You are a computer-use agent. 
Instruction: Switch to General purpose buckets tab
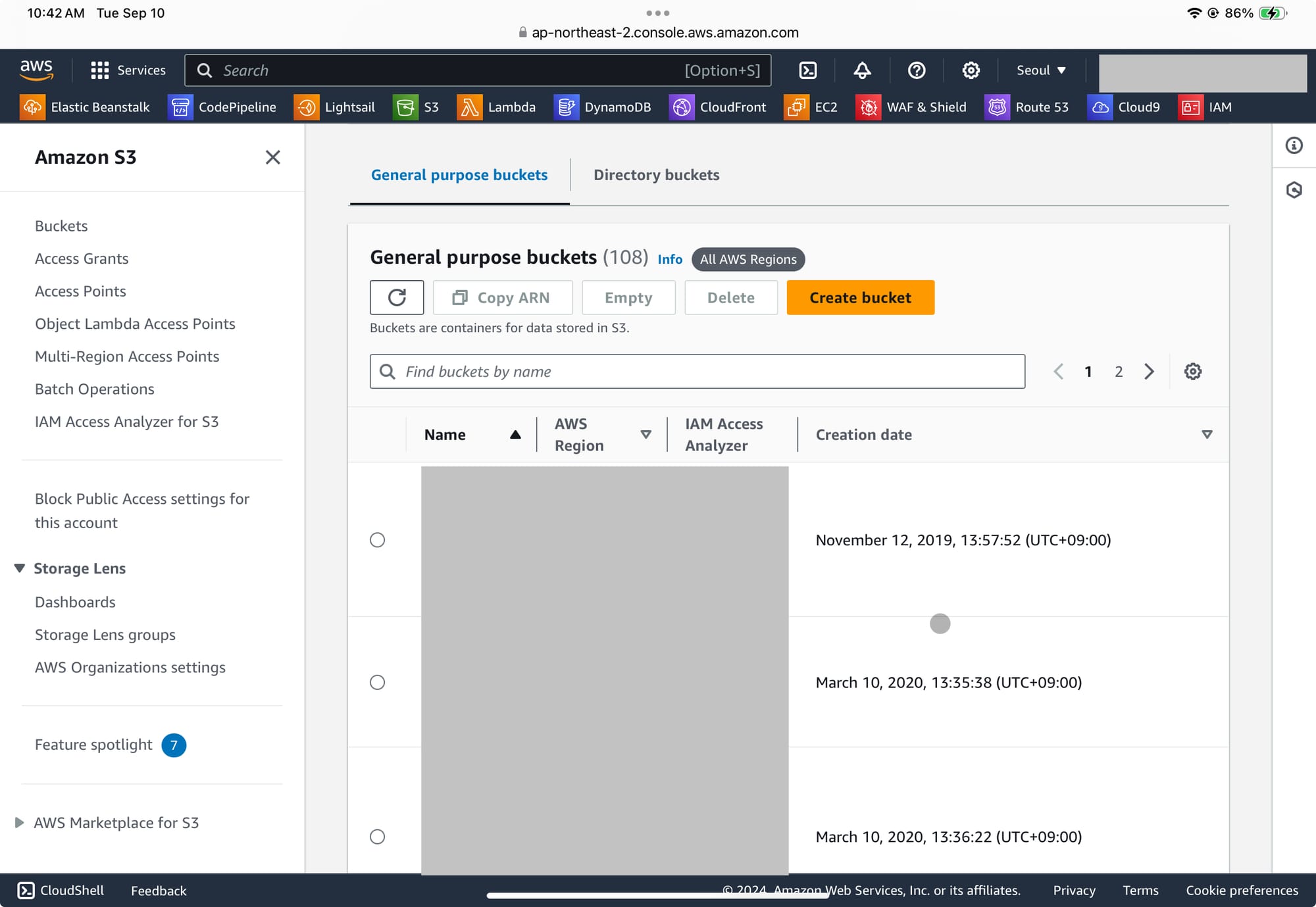pyautogui.click(x=459, y=175)
